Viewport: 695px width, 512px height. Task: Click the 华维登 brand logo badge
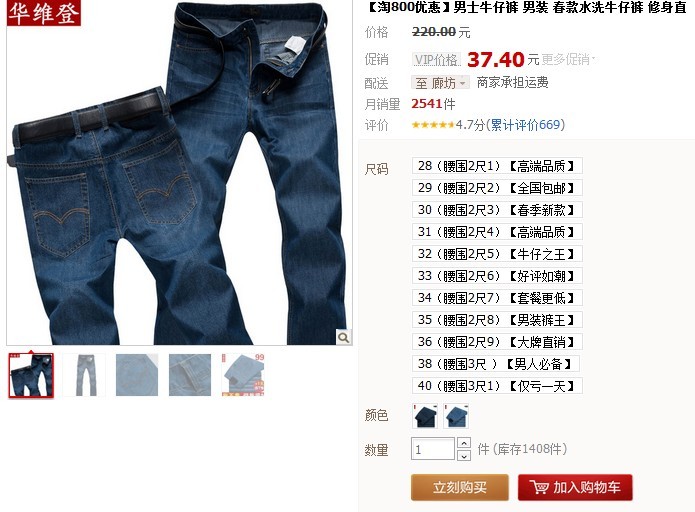point(43,13)
